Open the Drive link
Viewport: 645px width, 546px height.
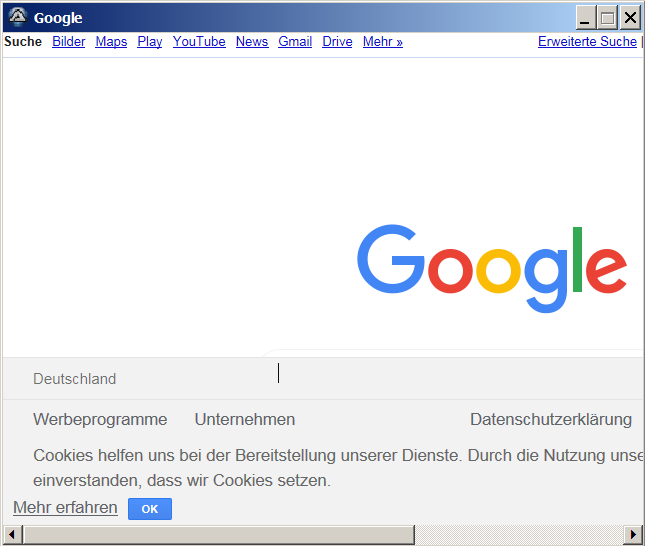pyautogui.click(x=337, y=42)
